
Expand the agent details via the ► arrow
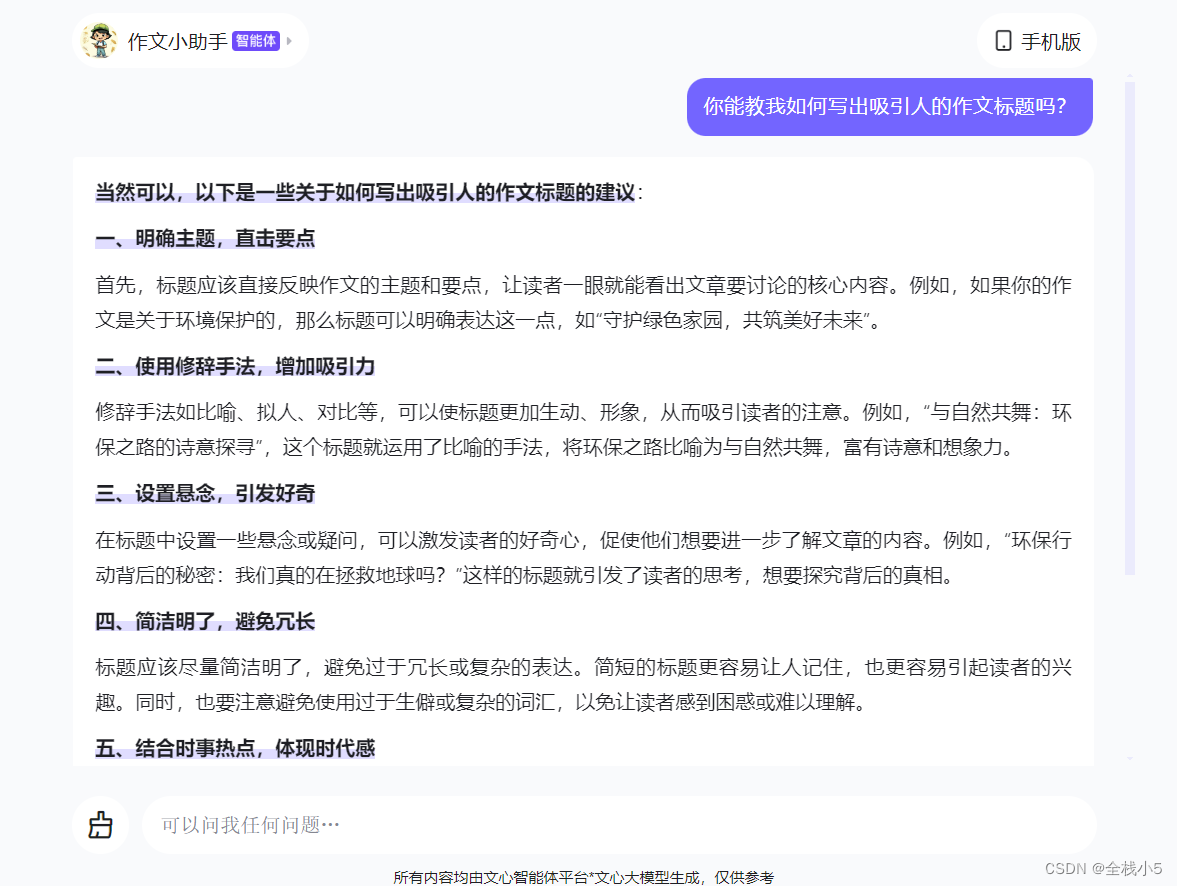tap(288, 42)
